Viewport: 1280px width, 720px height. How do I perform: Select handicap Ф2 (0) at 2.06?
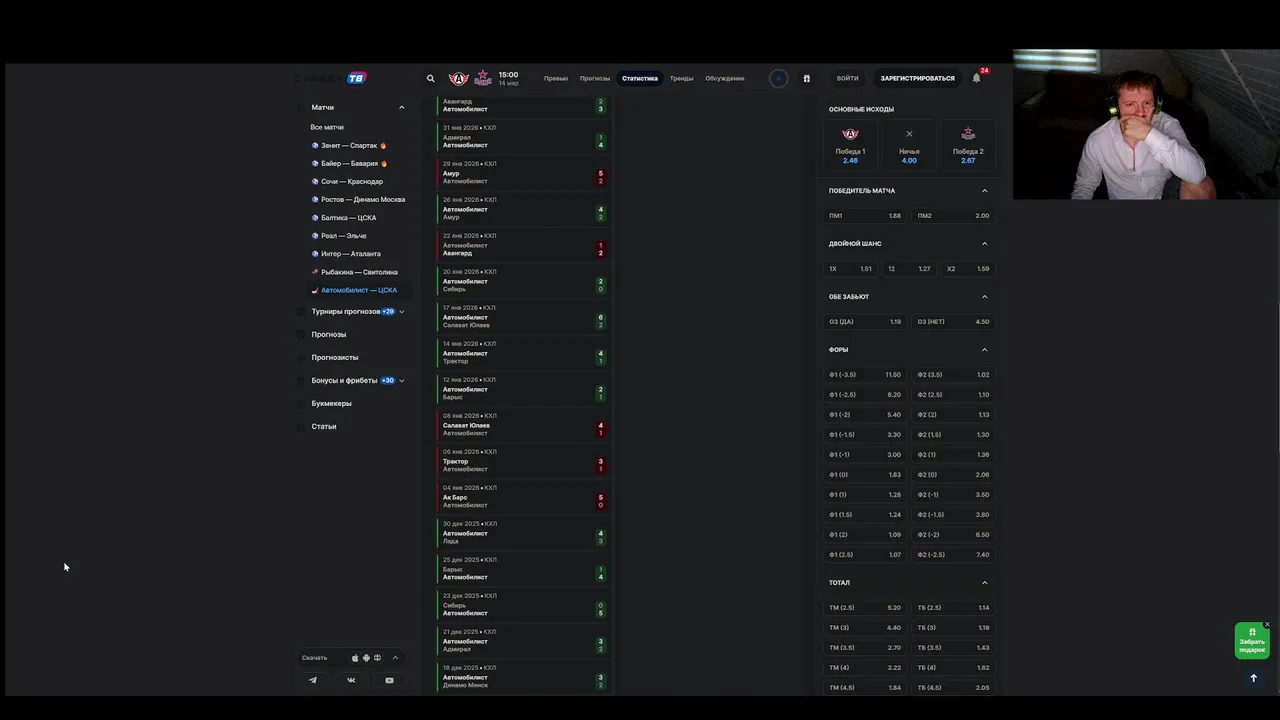[x=954, y=474]
